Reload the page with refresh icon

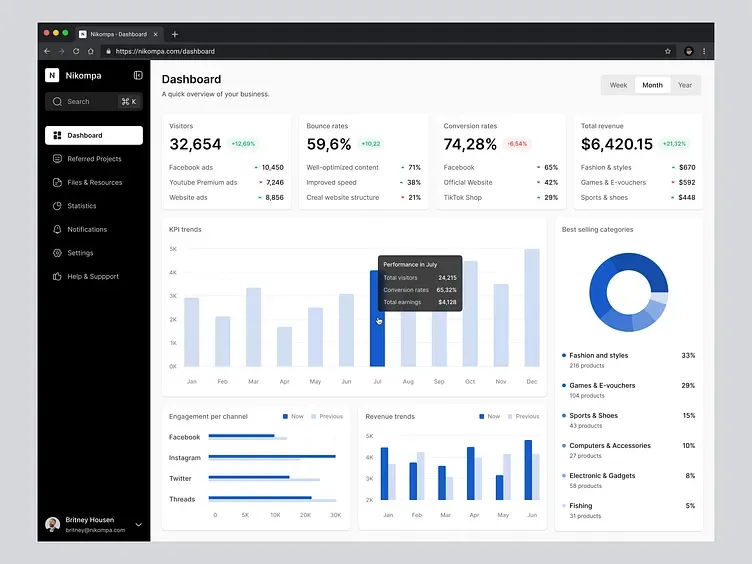[x=76, y=51]
